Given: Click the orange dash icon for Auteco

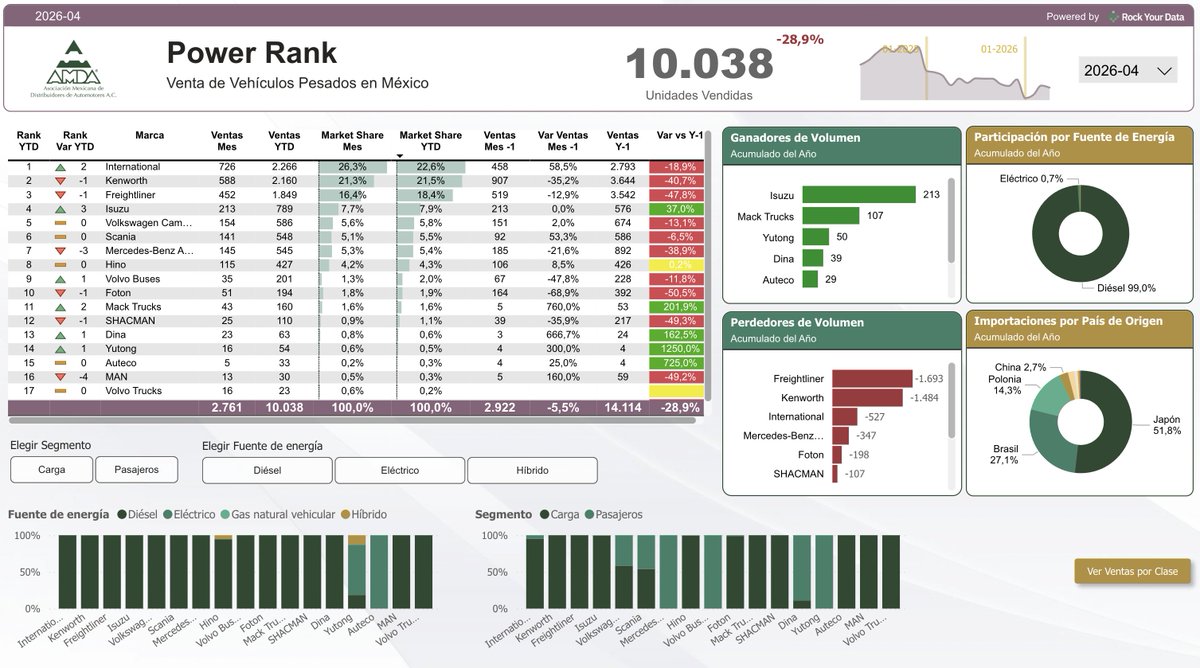Looking at the screenshot, I should pos(60,363).
